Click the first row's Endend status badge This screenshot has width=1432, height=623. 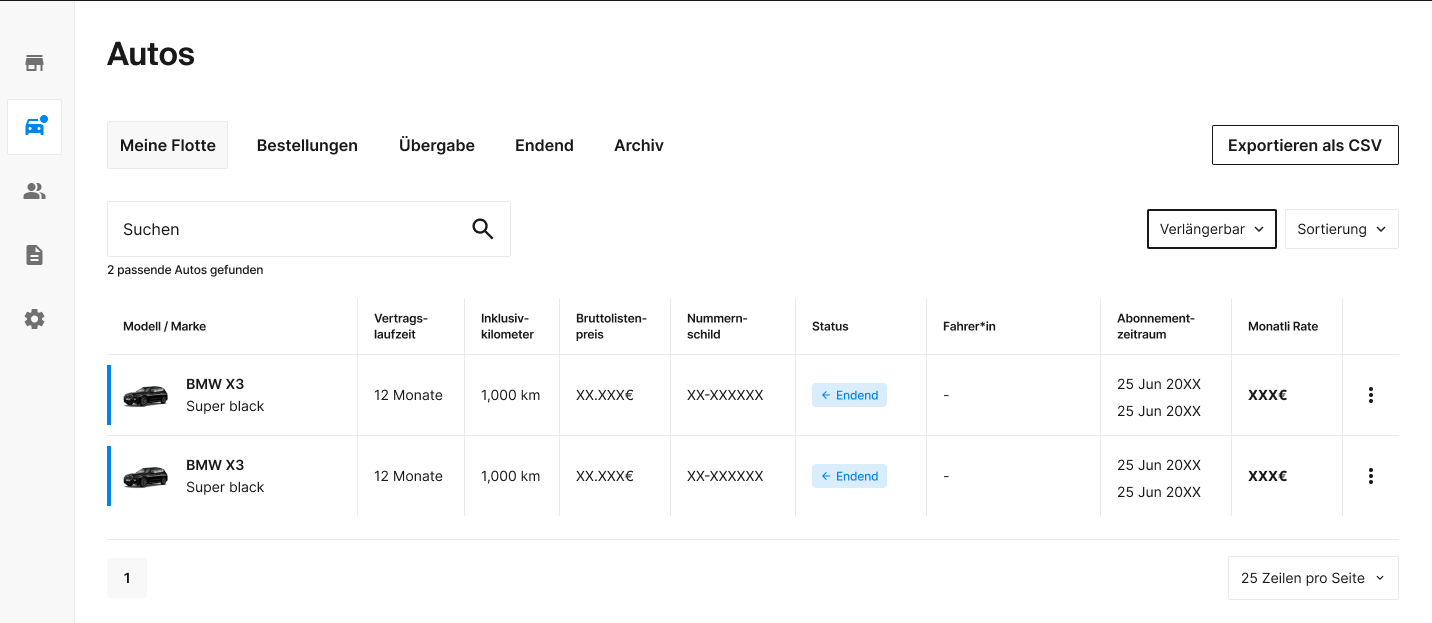point(849,395)
